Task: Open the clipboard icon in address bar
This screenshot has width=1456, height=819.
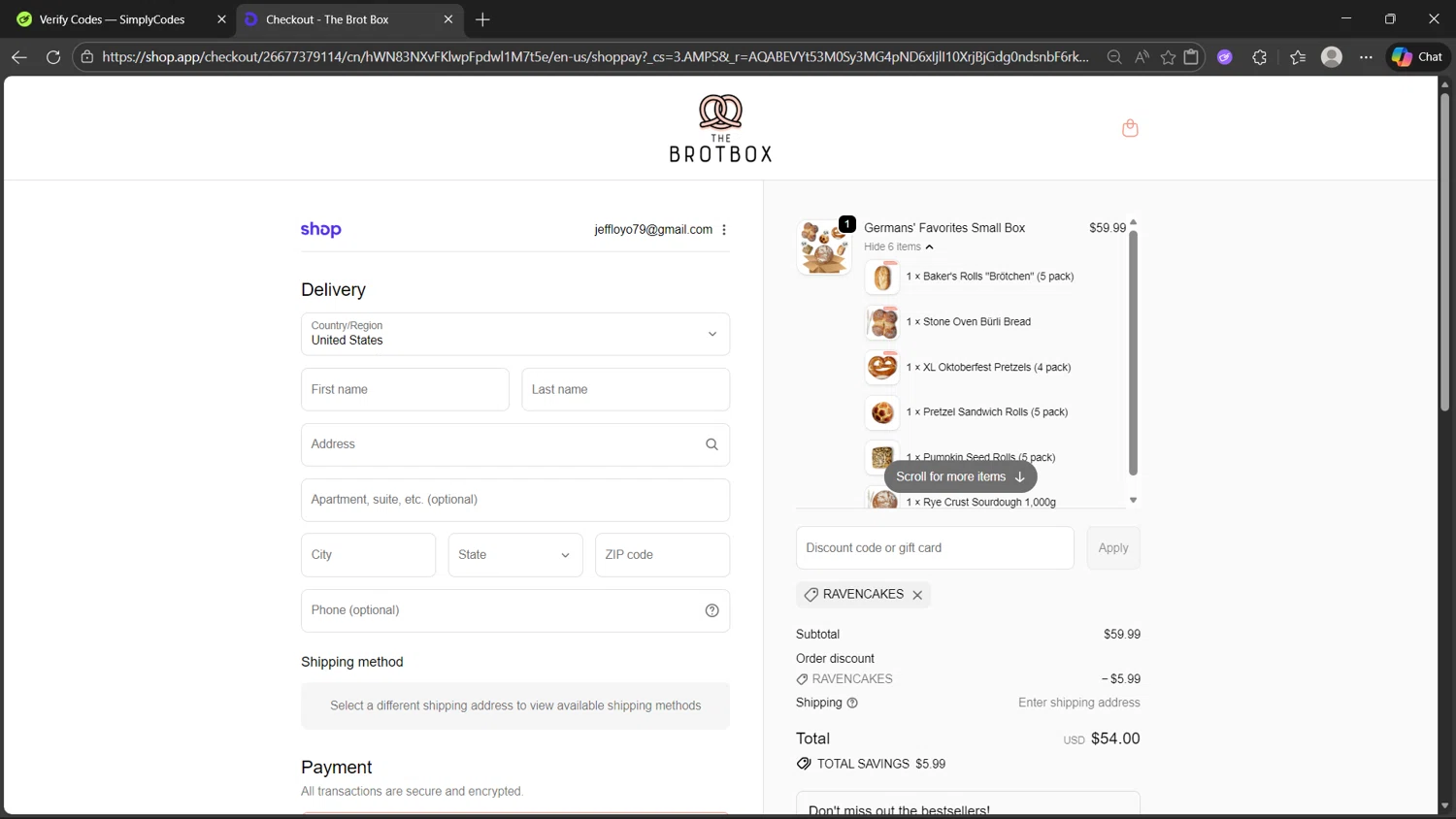Action: [x=1191, y=57]
